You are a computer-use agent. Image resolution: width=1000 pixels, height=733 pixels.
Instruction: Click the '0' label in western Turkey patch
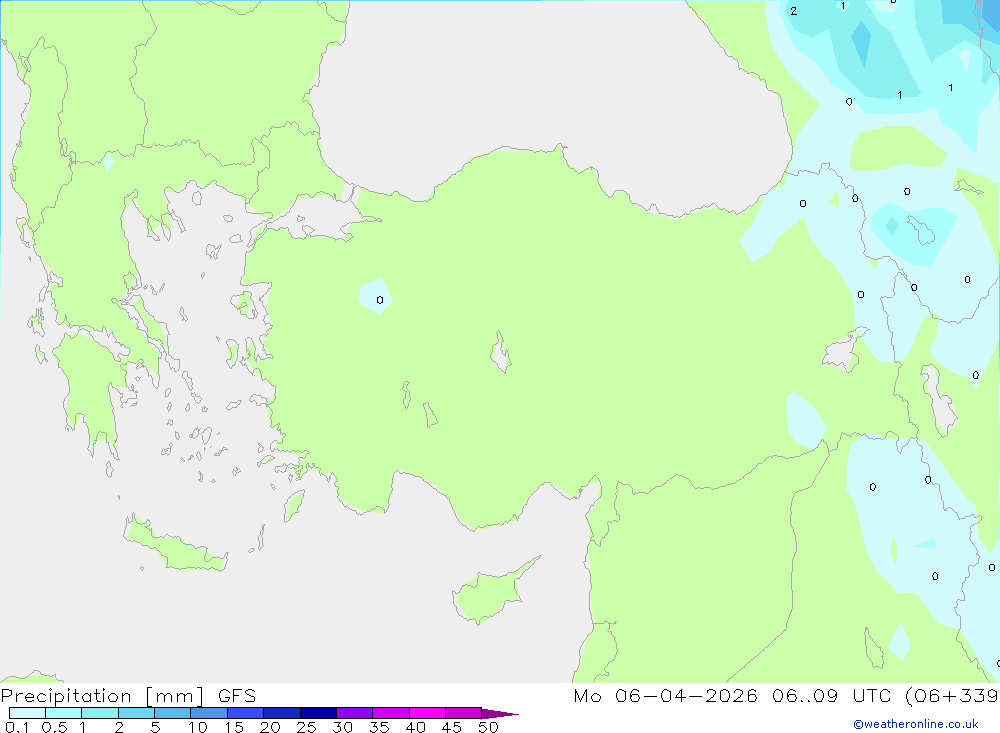click(379, 300)
